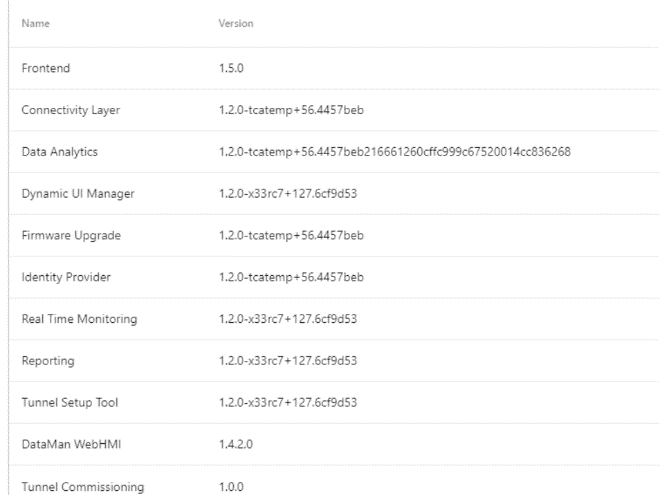The height and width of the screenshot is (495, 660).
Task: Select the Dynamic UI Manager entry
Action: tap(77, 193)
